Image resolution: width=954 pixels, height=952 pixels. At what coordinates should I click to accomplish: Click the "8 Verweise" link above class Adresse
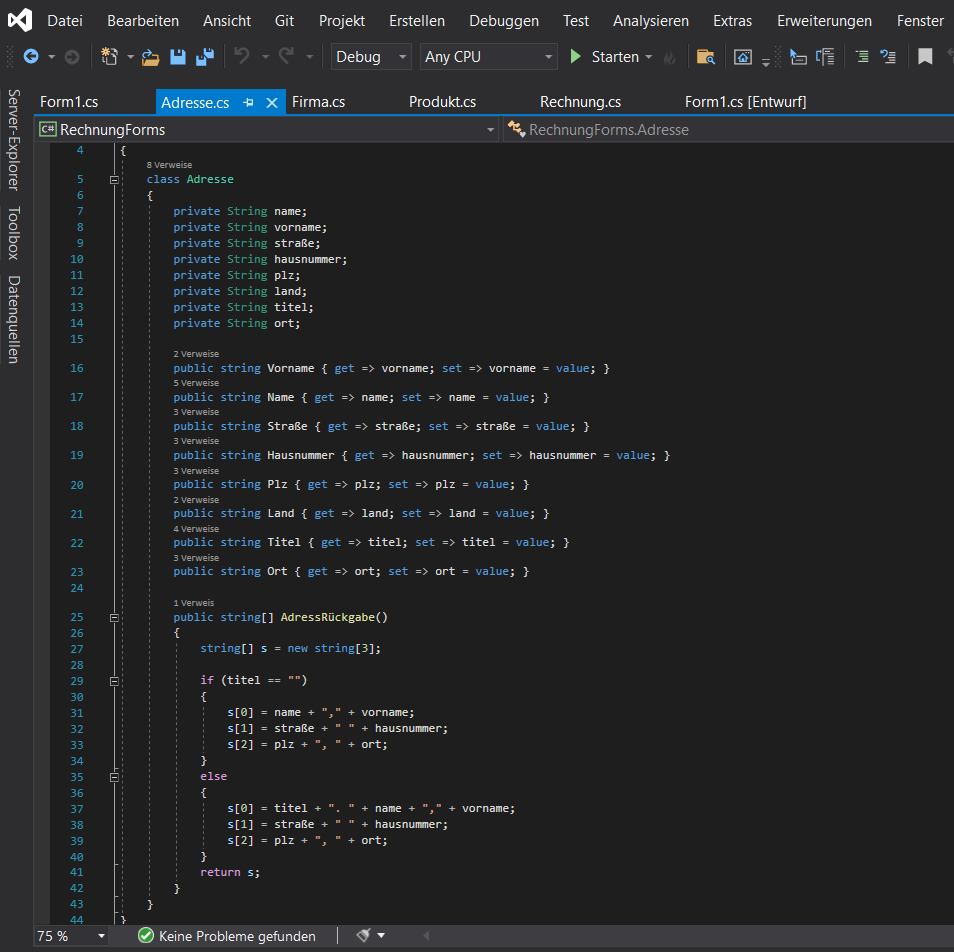coord(169,165)
